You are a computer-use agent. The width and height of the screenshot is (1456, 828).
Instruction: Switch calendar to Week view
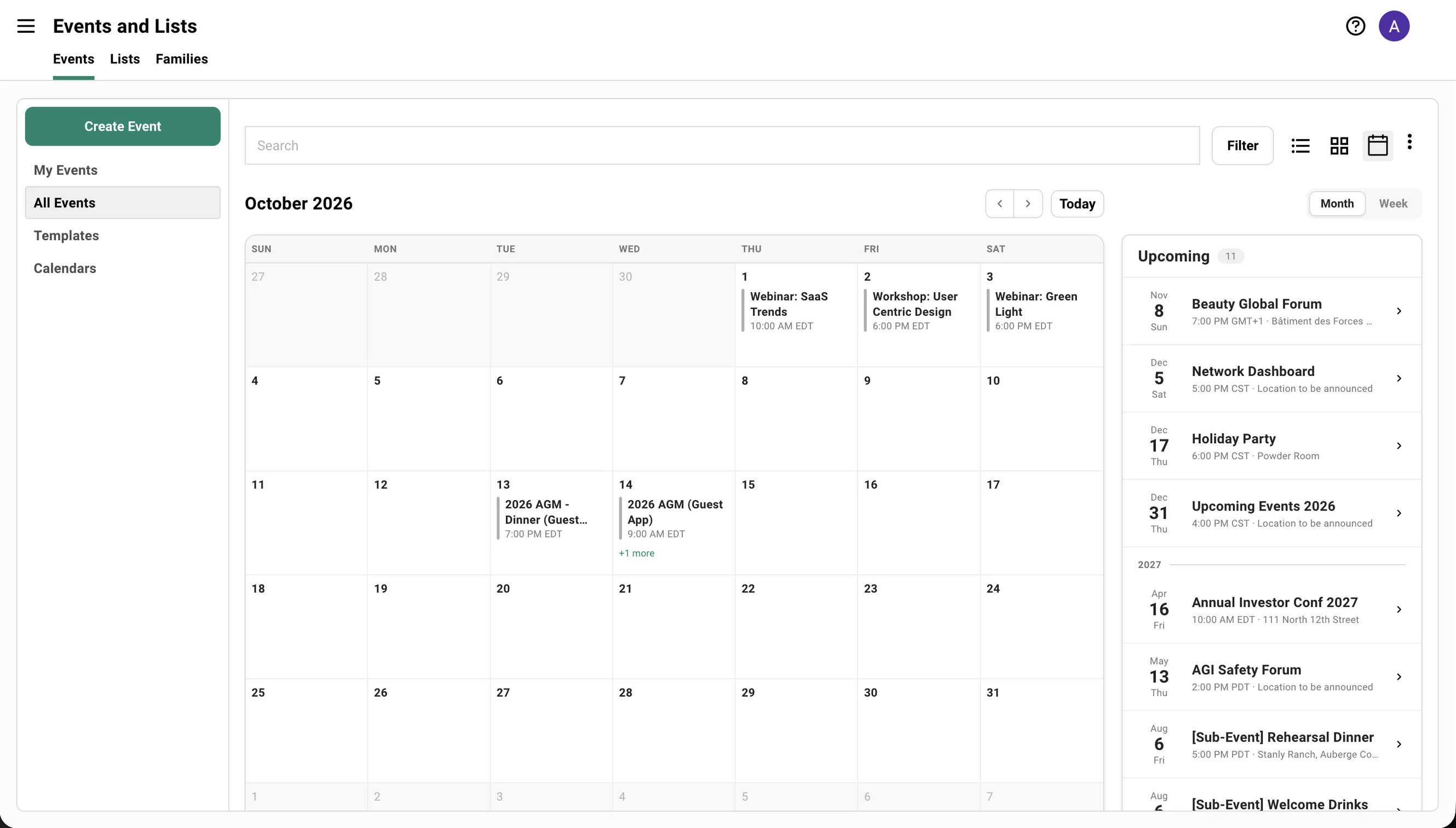pyautogui.click(x=1393, y=204)
